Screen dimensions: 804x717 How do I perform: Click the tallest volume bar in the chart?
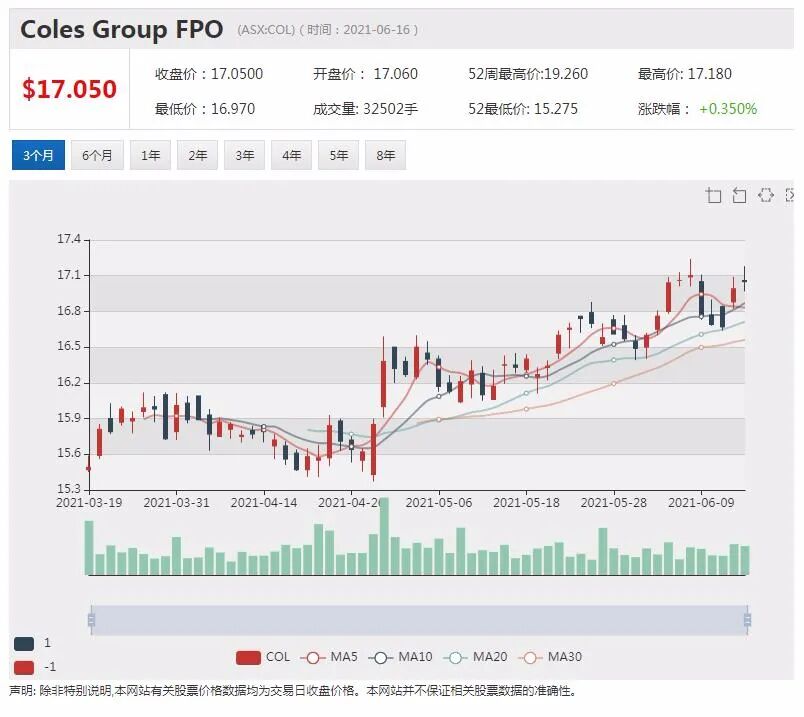pos(384,536)
